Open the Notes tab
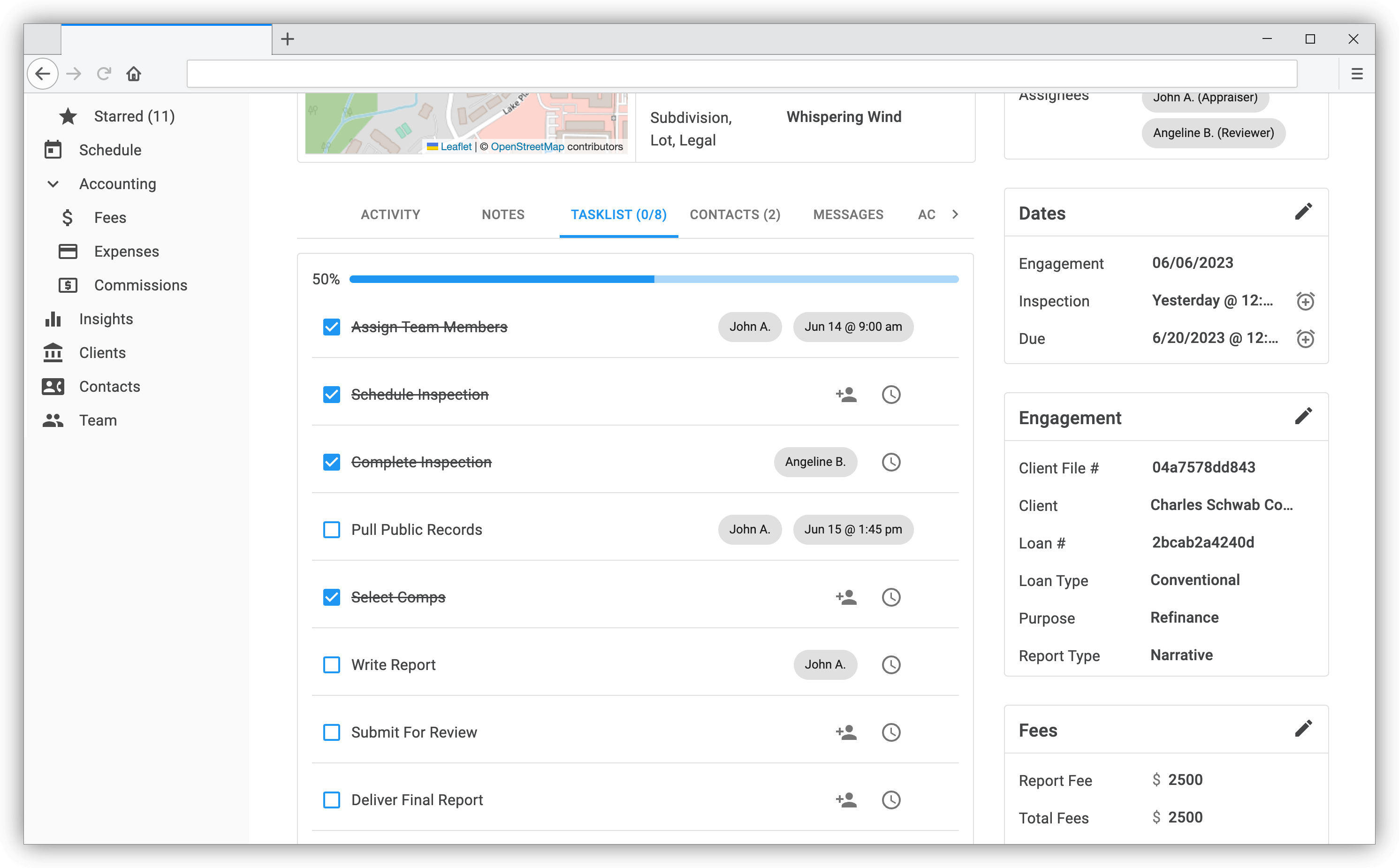 point(503,215)
